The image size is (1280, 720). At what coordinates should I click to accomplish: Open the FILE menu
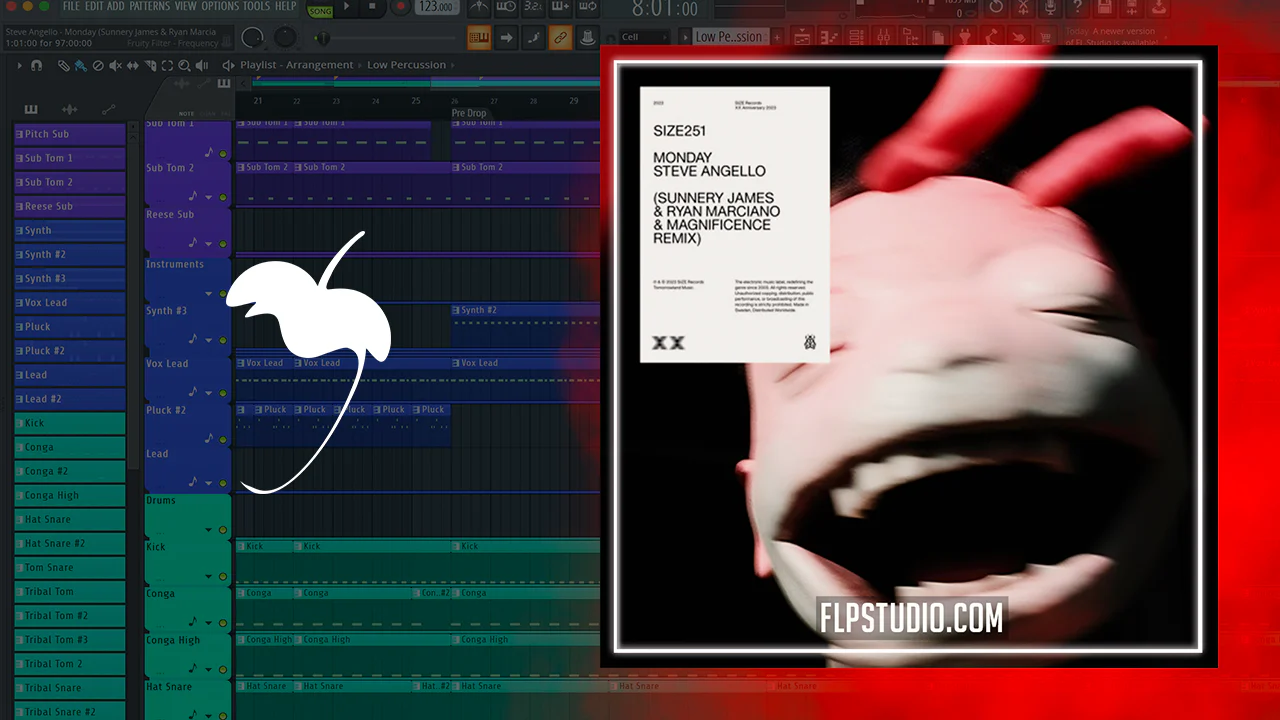71,7
